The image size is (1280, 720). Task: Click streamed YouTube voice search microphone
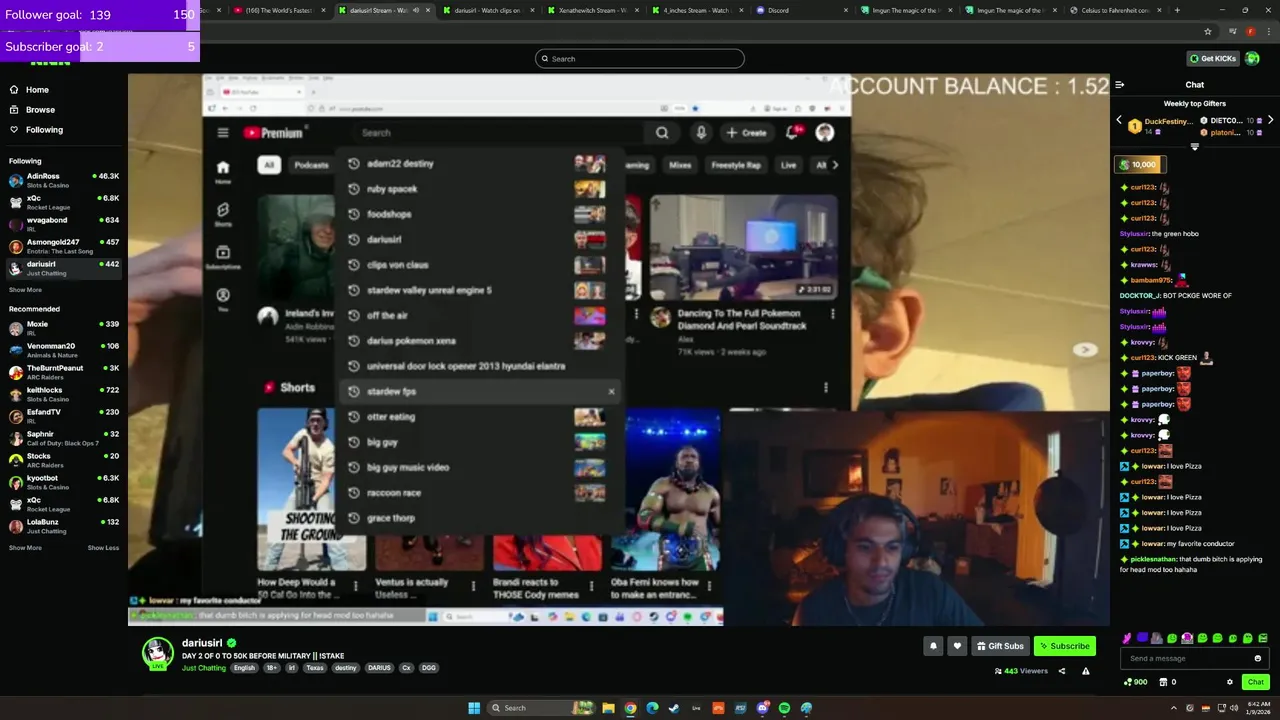pyautogui.click(x=701, y=132)
